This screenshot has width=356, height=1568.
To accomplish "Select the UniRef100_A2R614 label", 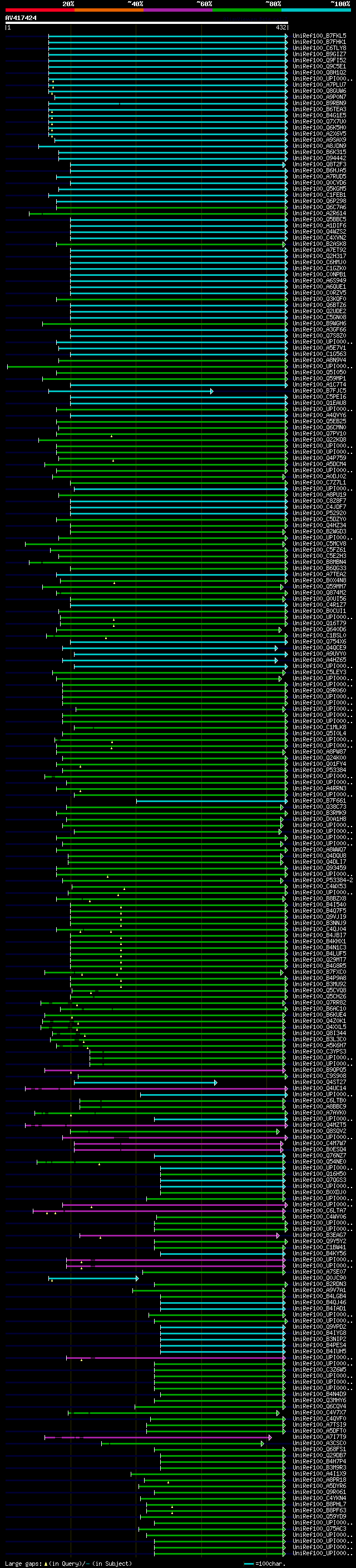I will pyautogui.click(x=319, y=213).
